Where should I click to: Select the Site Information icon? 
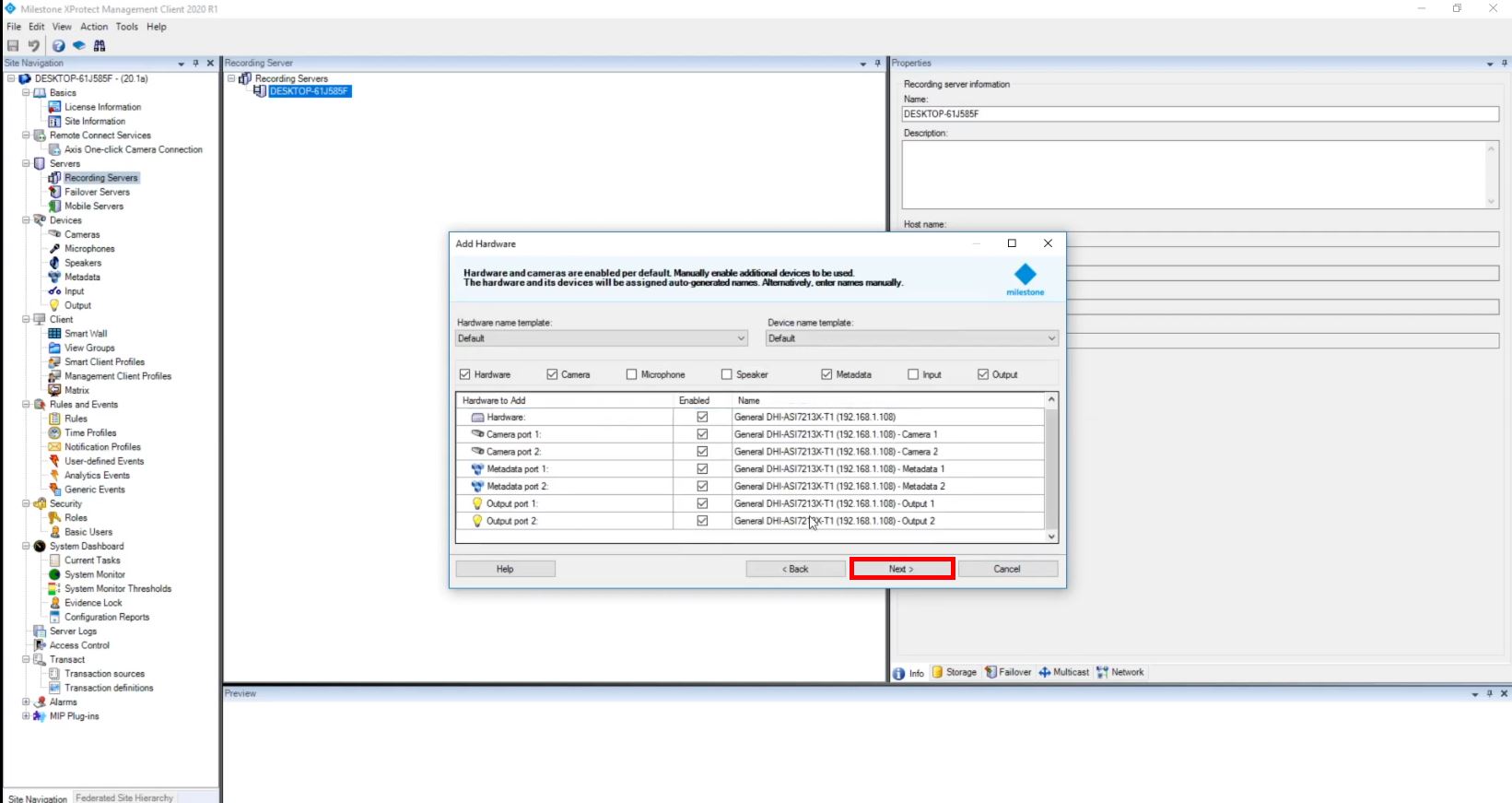54,121
